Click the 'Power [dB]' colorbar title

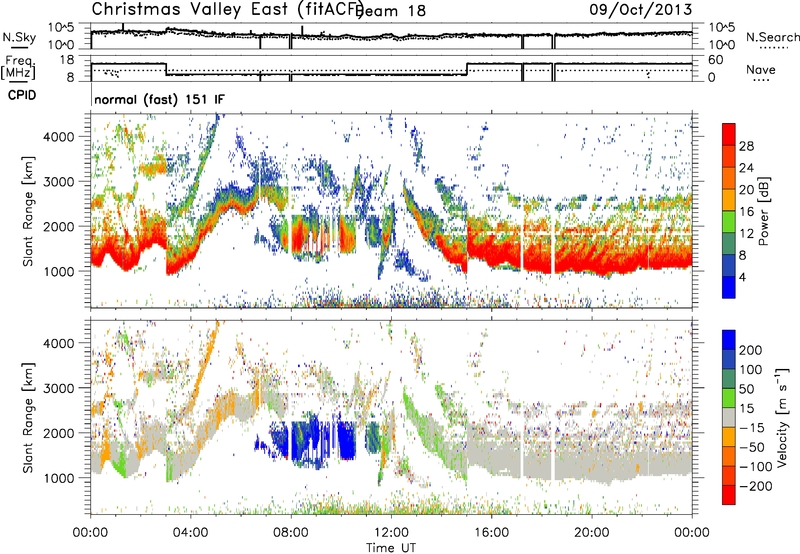[763, 211]
